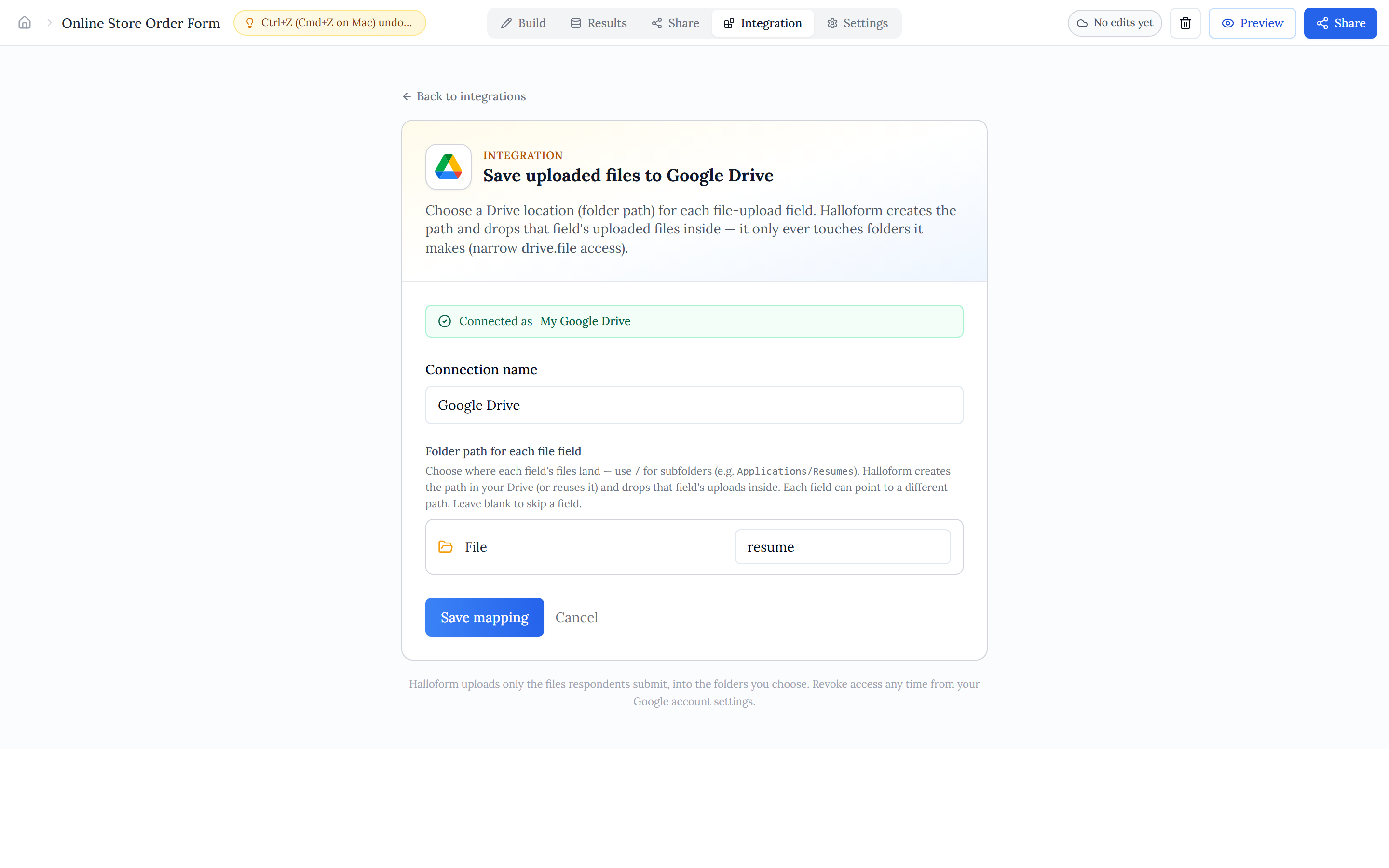
Task: Click the breadcrumb chevron after home
Action: click(x=49, y=23)
